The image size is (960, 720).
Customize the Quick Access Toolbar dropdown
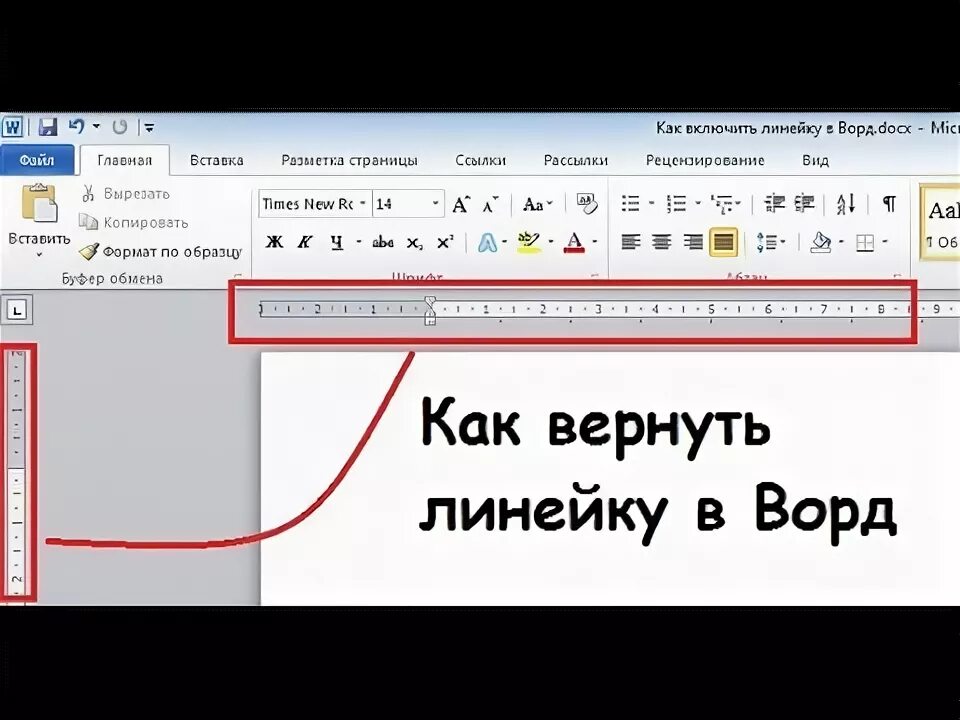[x=149, y=127]
